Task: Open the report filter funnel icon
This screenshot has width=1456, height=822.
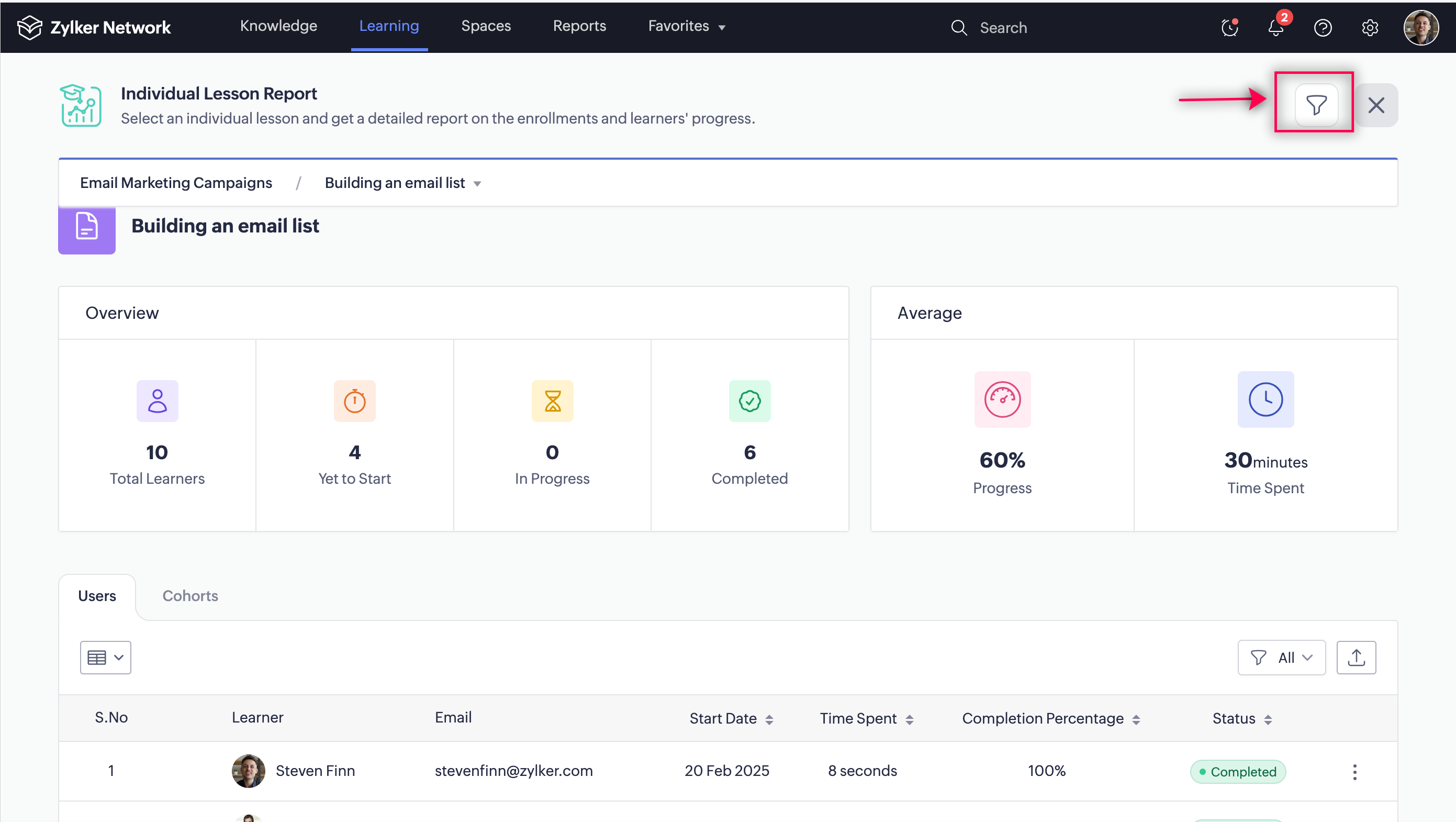Action: pyautogui.click(x=1316, y=105)
